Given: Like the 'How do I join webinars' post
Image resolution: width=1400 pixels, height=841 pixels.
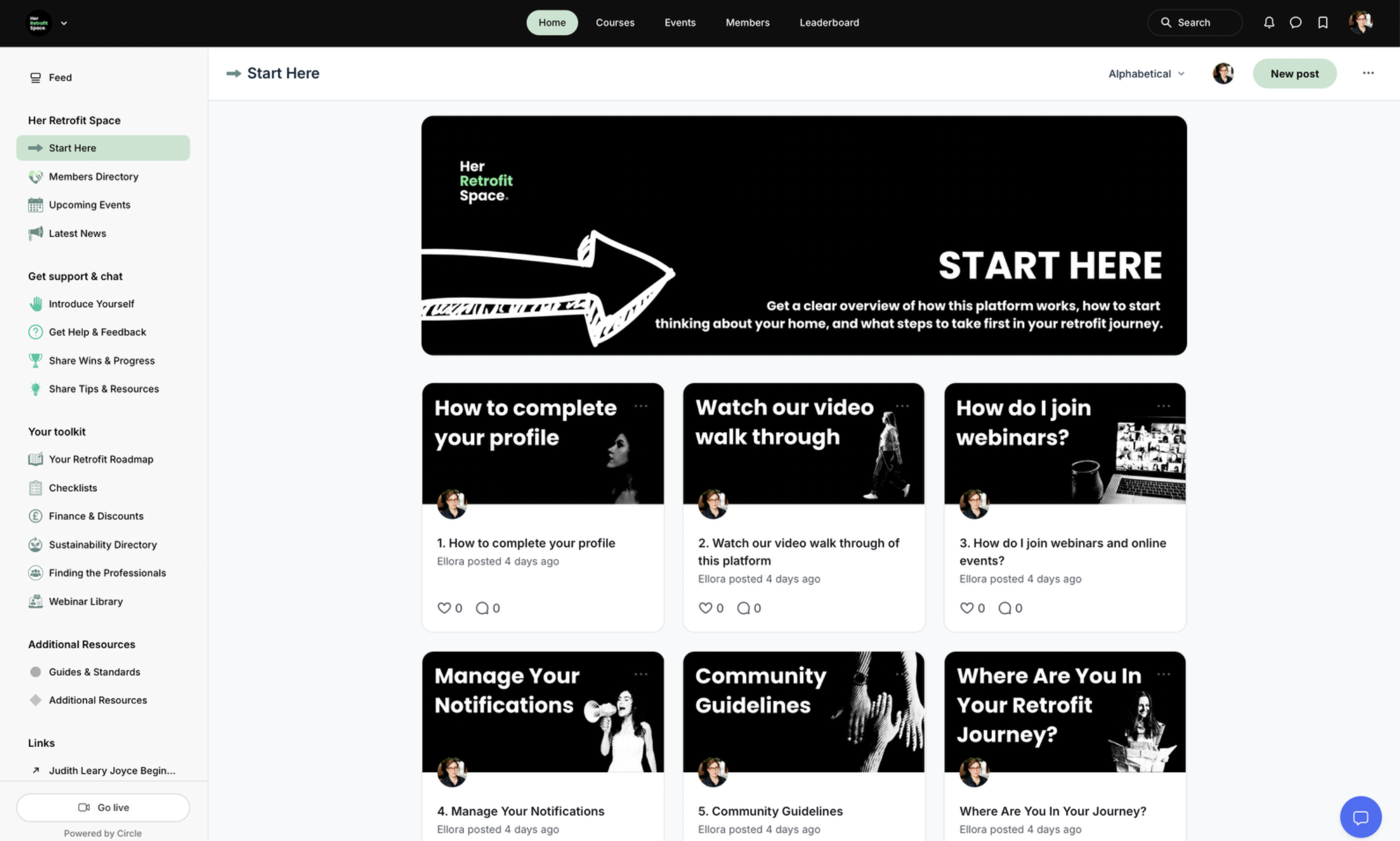Looking at the screenshot, I should tap(967, 608).
